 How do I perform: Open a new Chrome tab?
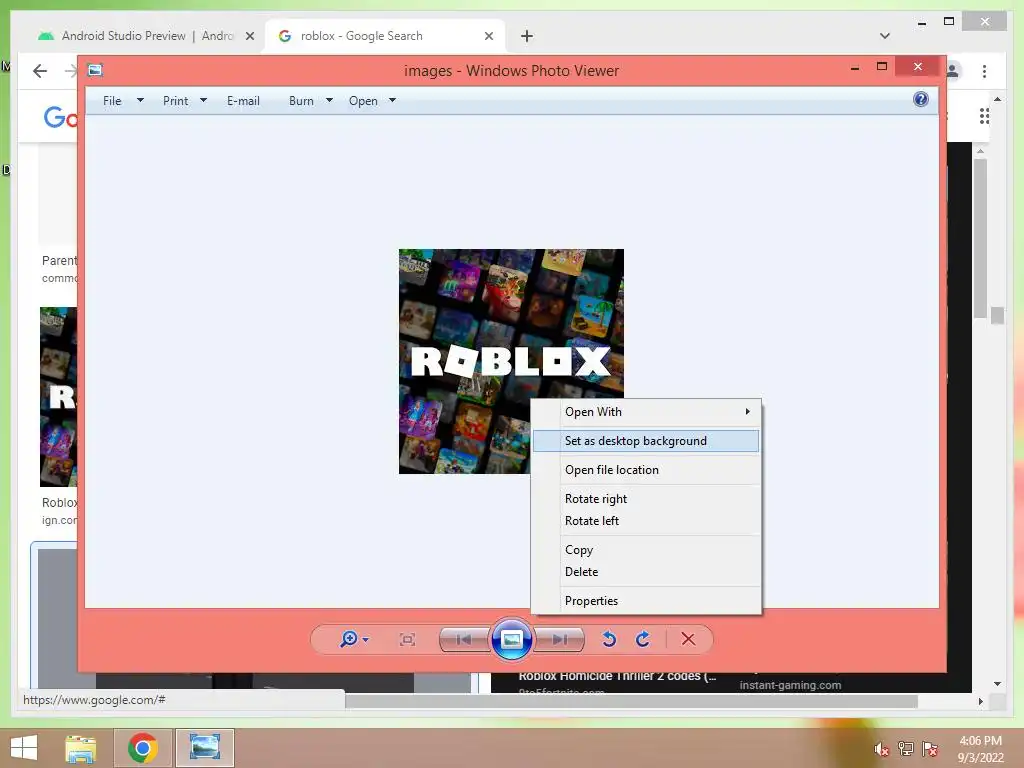[x=527, y=36]
